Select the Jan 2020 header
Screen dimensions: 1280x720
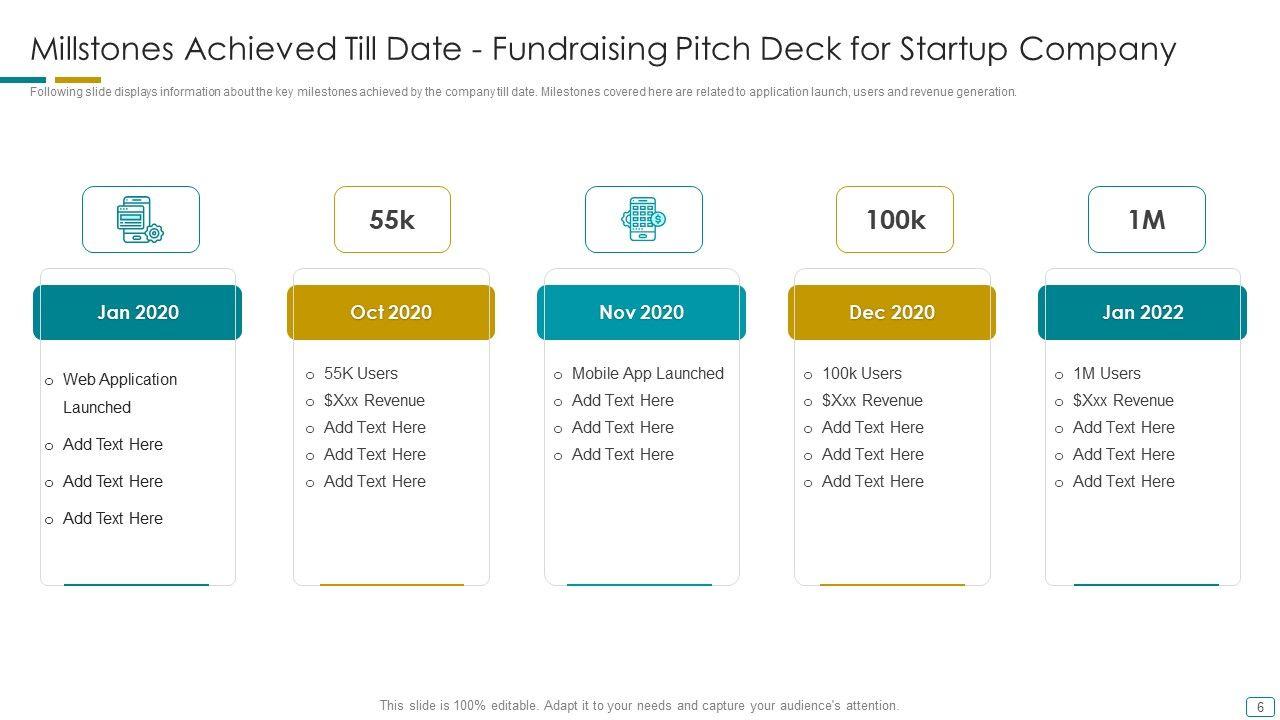coord(138,312)
